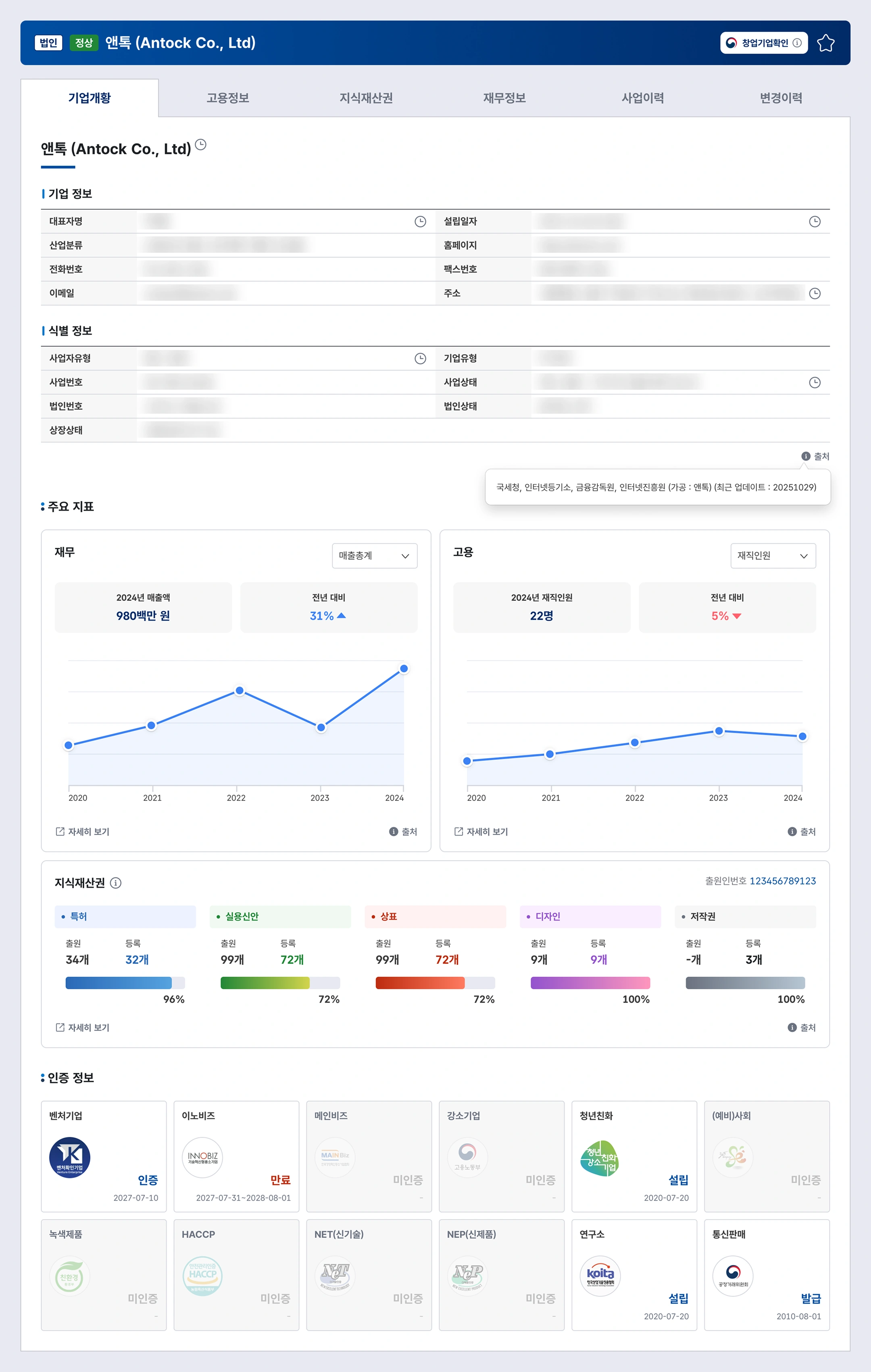Click the 벤처기업 certification logo
The height and width of the screenshot is (1372, 871).
[x=69, y=1157]
